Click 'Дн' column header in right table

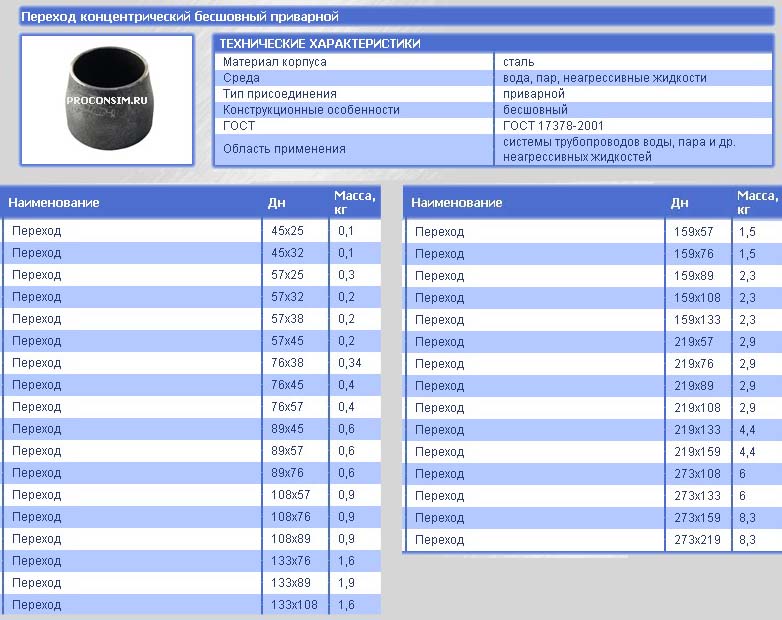click(x=680, y=203)
